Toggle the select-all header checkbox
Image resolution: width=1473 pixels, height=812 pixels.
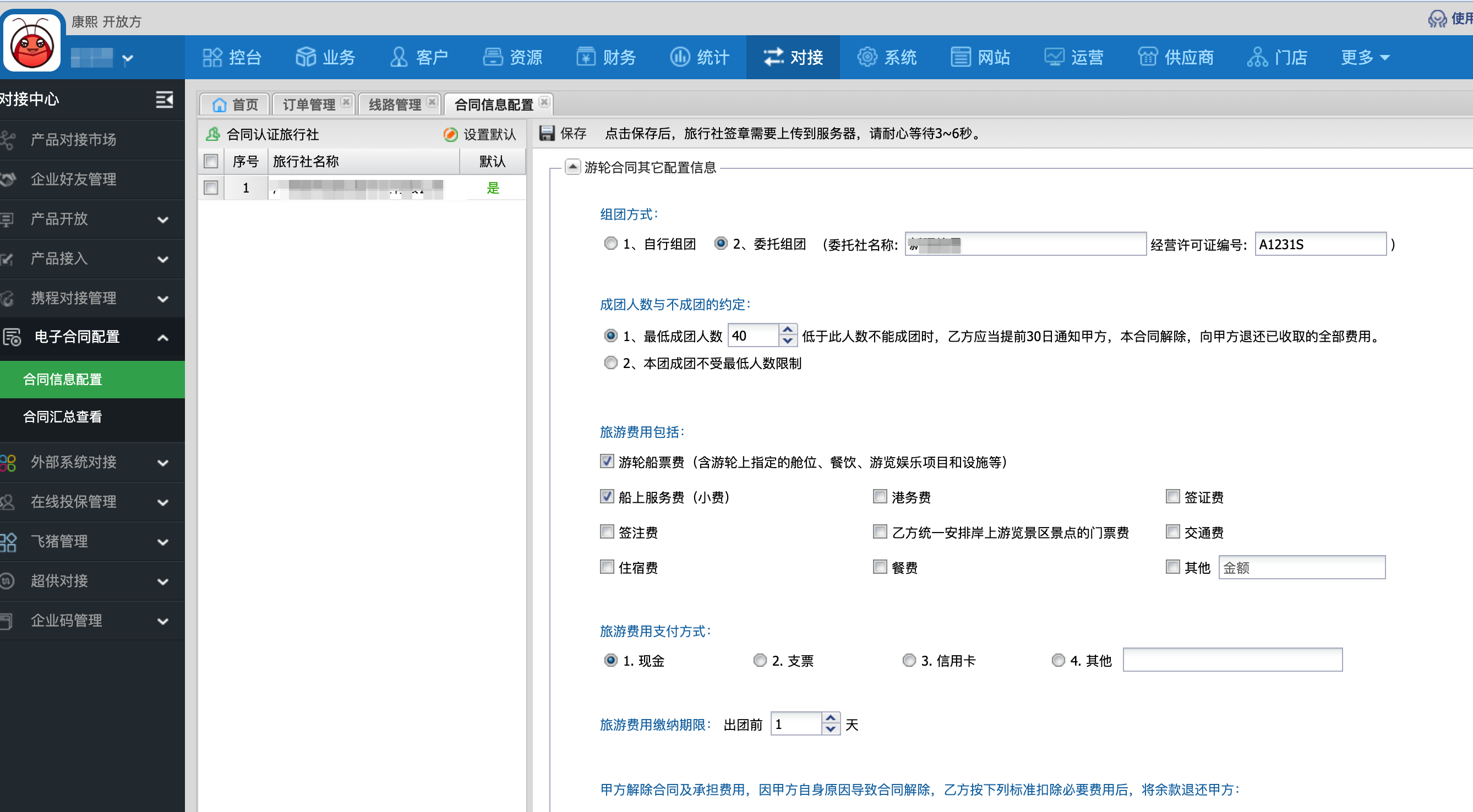(x=210, y=161)
